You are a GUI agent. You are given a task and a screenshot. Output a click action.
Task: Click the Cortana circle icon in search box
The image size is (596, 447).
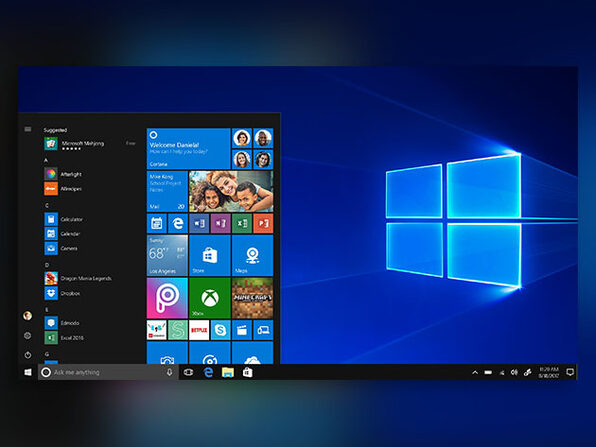coord(46,372)
